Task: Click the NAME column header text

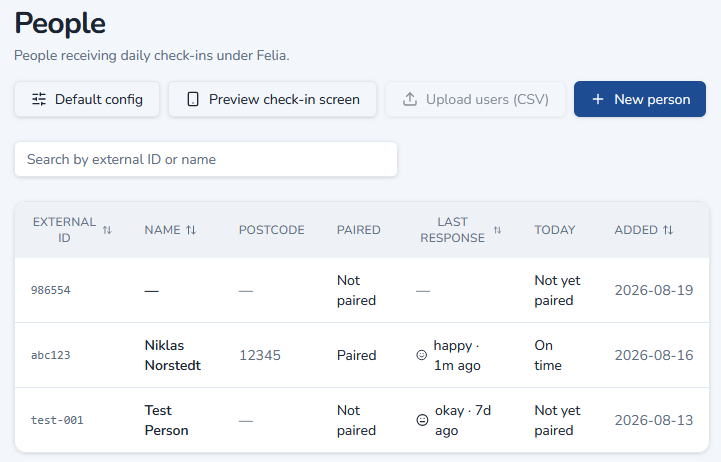Action: 162,230
